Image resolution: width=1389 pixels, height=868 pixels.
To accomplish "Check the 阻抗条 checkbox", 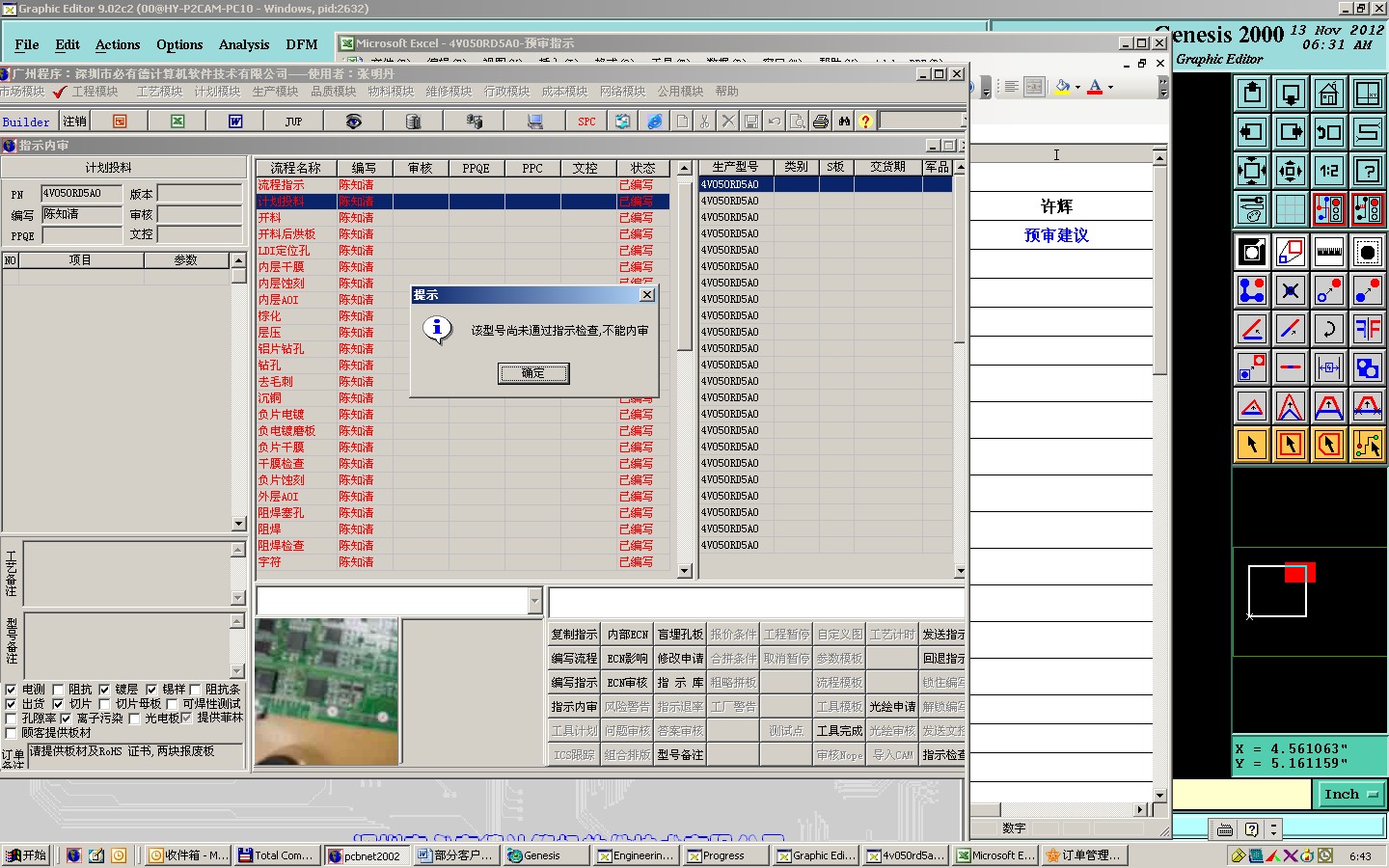I will [x=195, y=690].
